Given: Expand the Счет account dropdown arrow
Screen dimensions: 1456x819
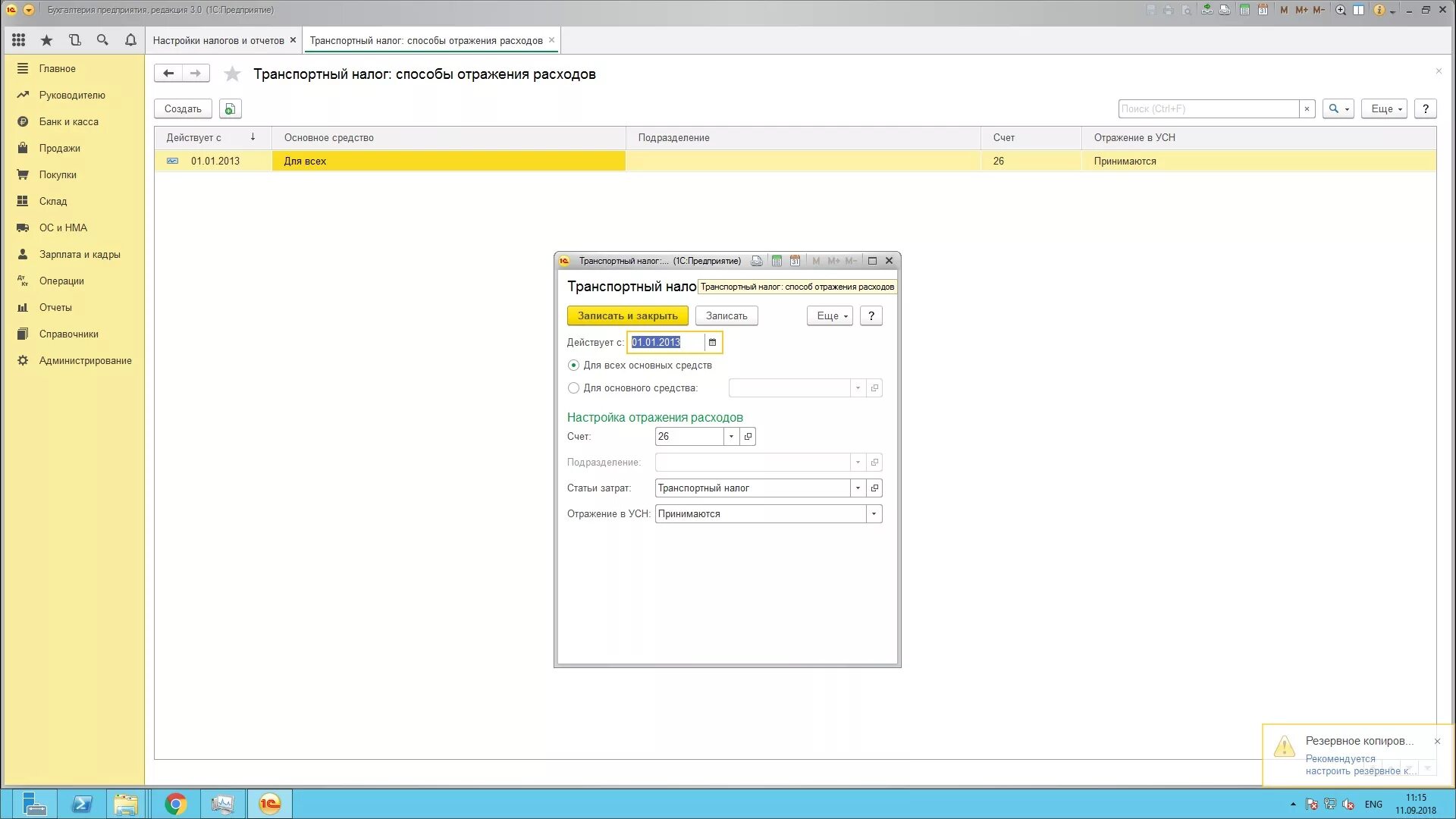Looking at the screenshot, I should [731, 437].
